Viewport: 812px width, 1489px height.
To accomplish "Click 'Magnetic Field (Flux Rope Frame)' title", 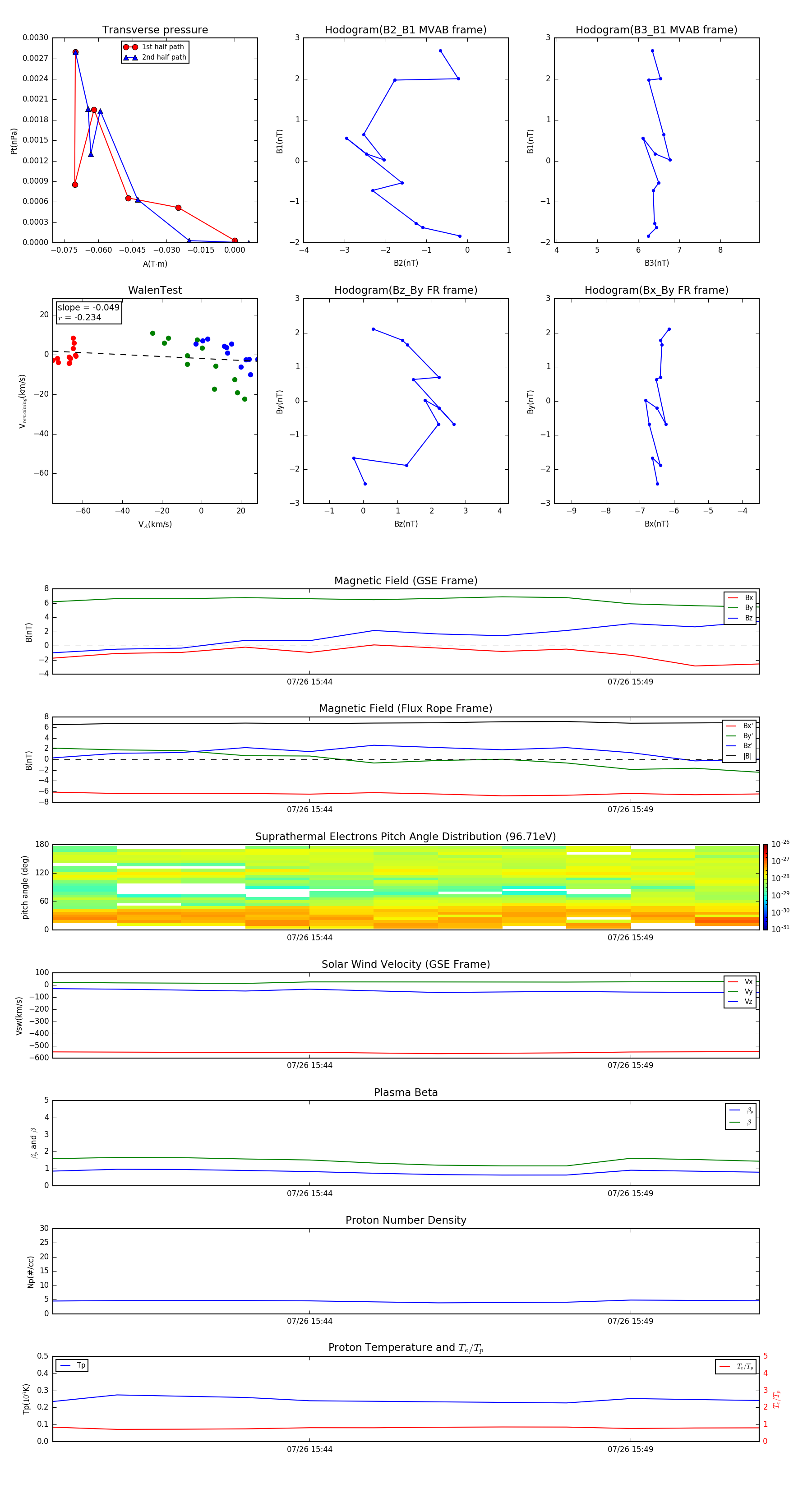I will coord(406,709).
